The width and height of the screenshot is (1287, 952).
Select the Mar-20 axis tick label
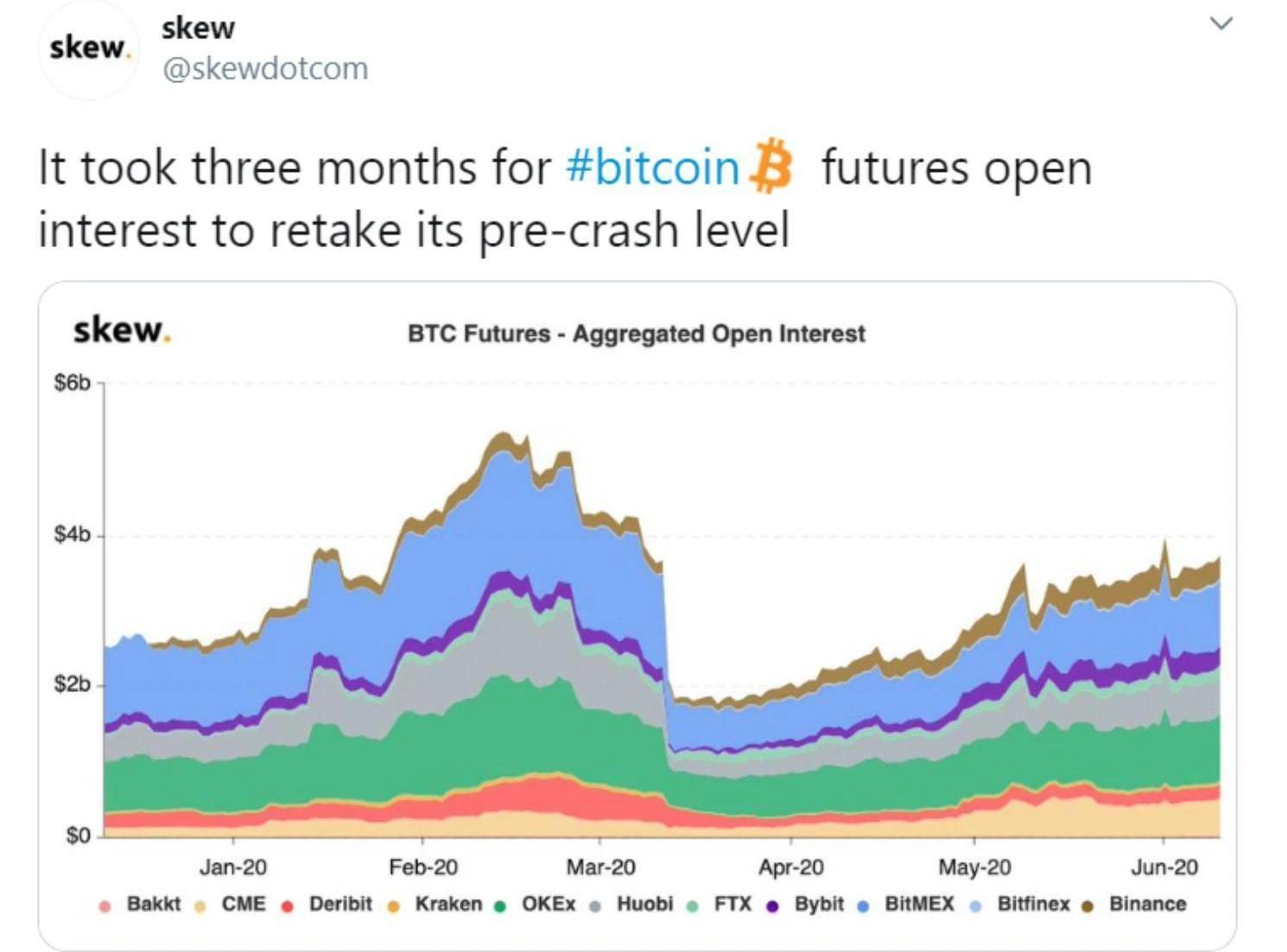(600, 866)
